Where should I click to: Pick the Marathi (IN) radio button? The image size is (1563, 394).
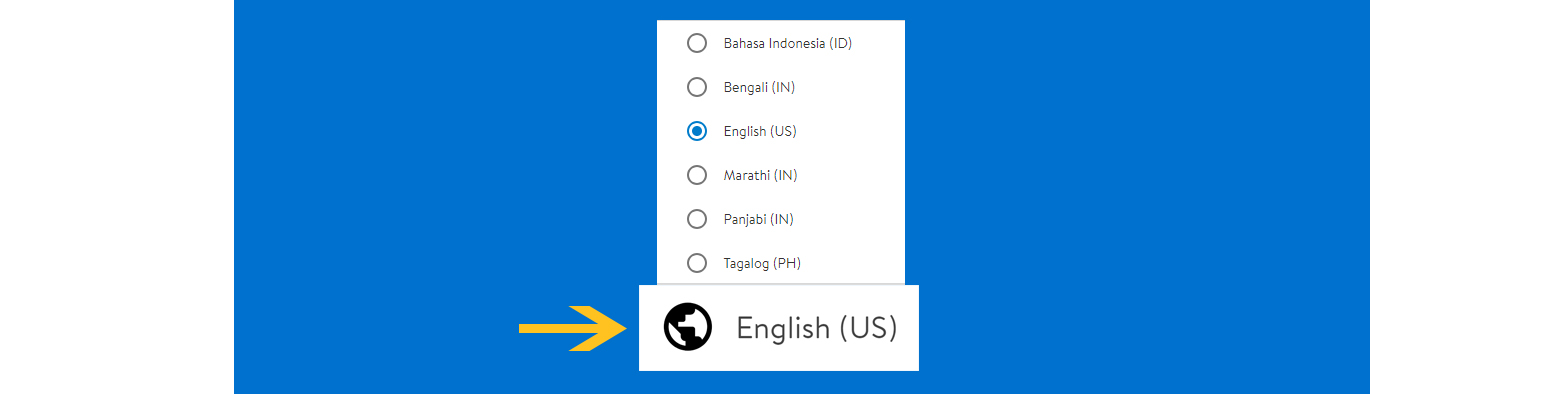[697, 175]
